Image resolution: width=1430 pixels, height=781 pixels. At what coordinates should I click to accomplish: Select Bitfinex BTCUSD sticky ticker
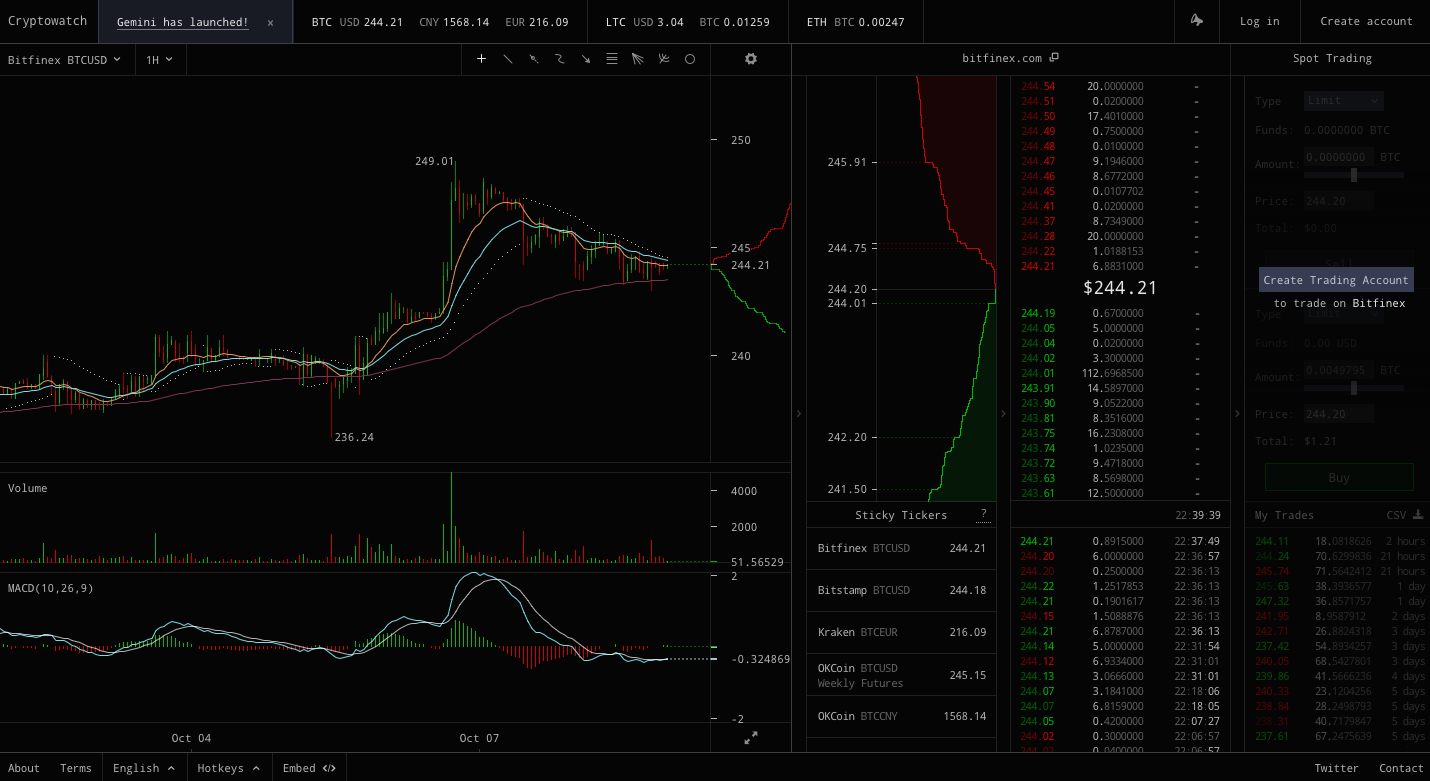(x=901, y=548)
